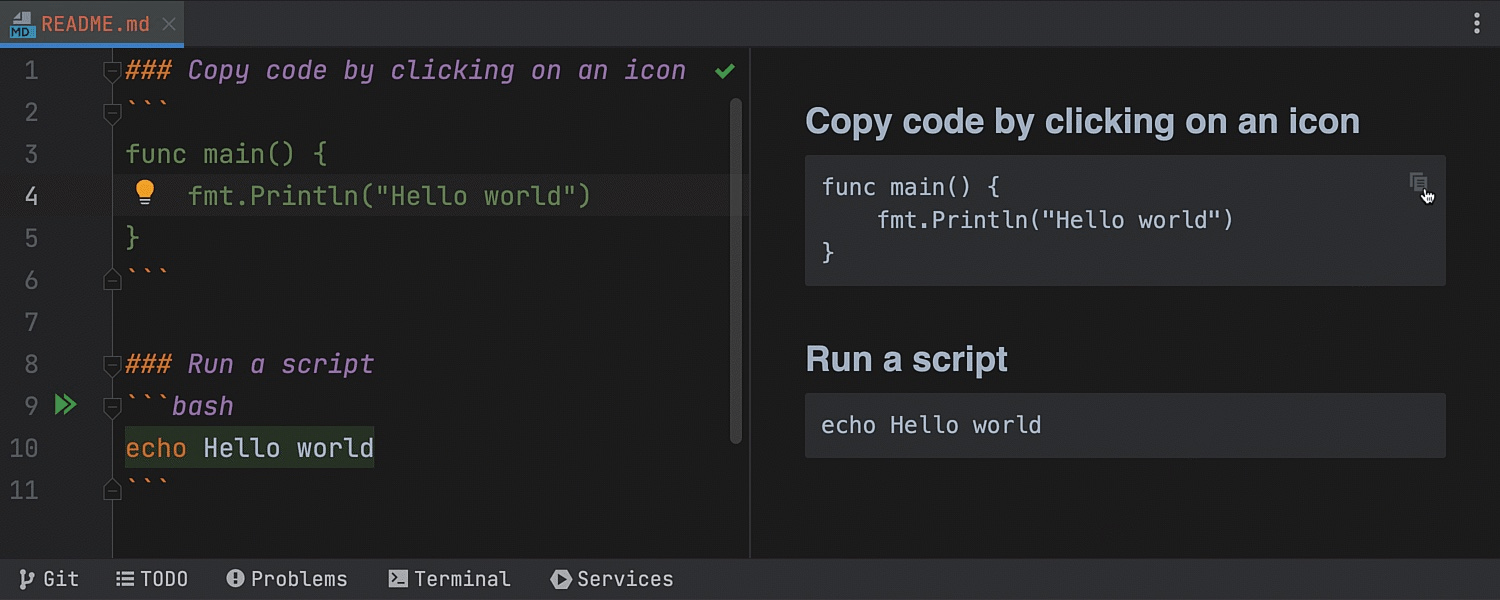
Task: Open the Problems tool window
Action: (287, 579)
